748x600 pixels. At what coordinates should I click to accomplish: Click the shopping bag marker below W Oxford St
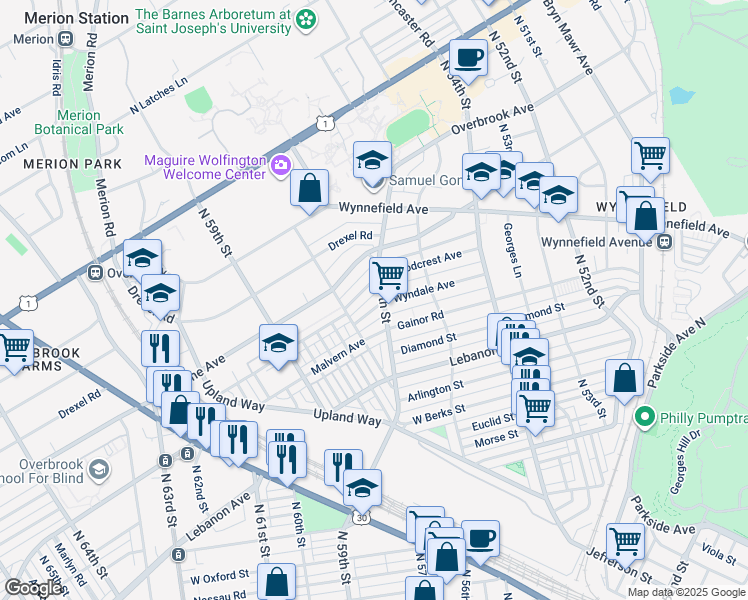click(277, 583)
